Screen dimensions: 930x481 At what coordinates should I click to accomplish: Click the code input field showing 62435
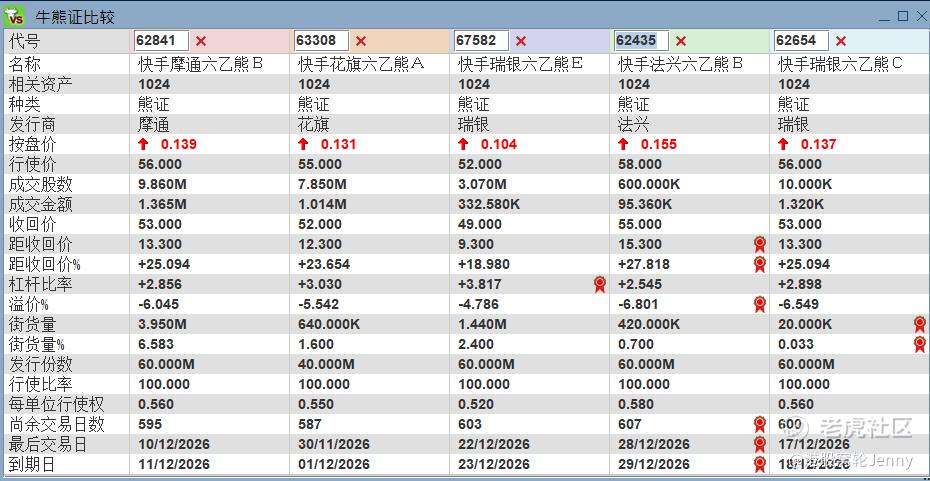coord(641,40)
